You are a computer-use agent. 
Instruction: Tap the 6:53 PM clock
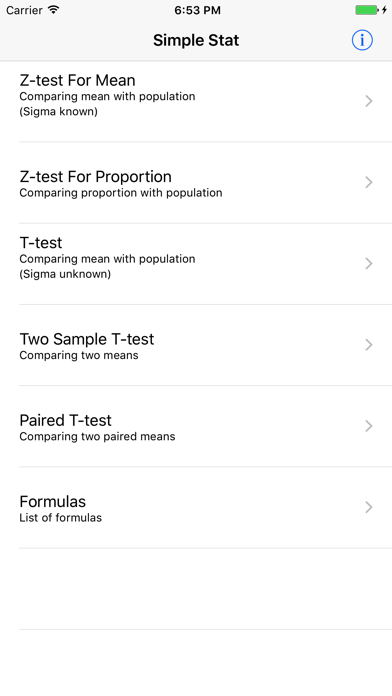197,10
